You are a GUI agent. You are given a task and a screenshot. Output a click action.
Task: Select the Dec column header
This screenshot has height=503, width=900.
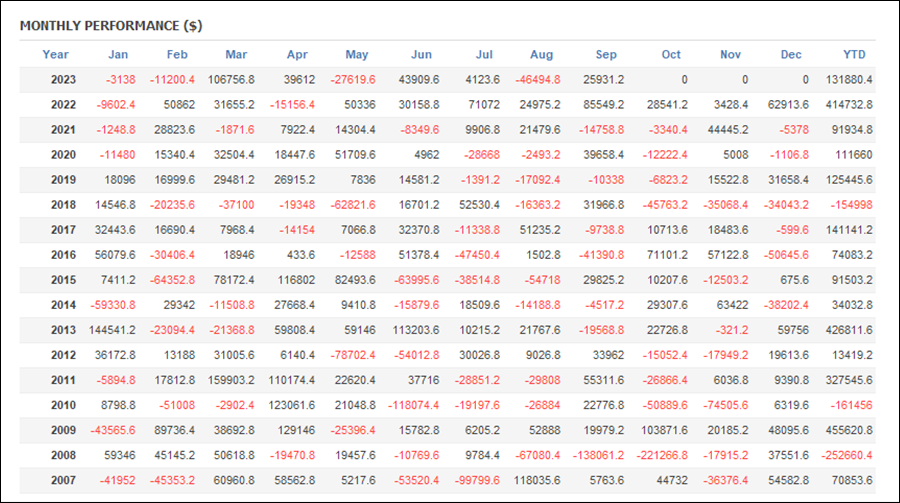(791, 55)
